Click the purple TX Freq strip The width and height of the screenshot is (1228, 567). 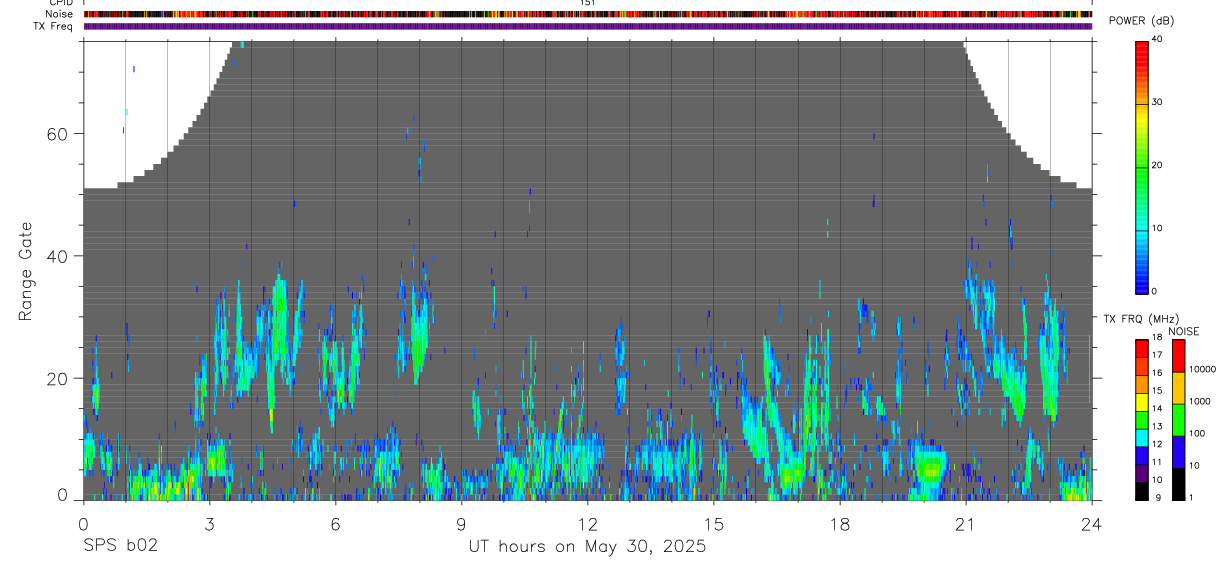tap(587, 27)
